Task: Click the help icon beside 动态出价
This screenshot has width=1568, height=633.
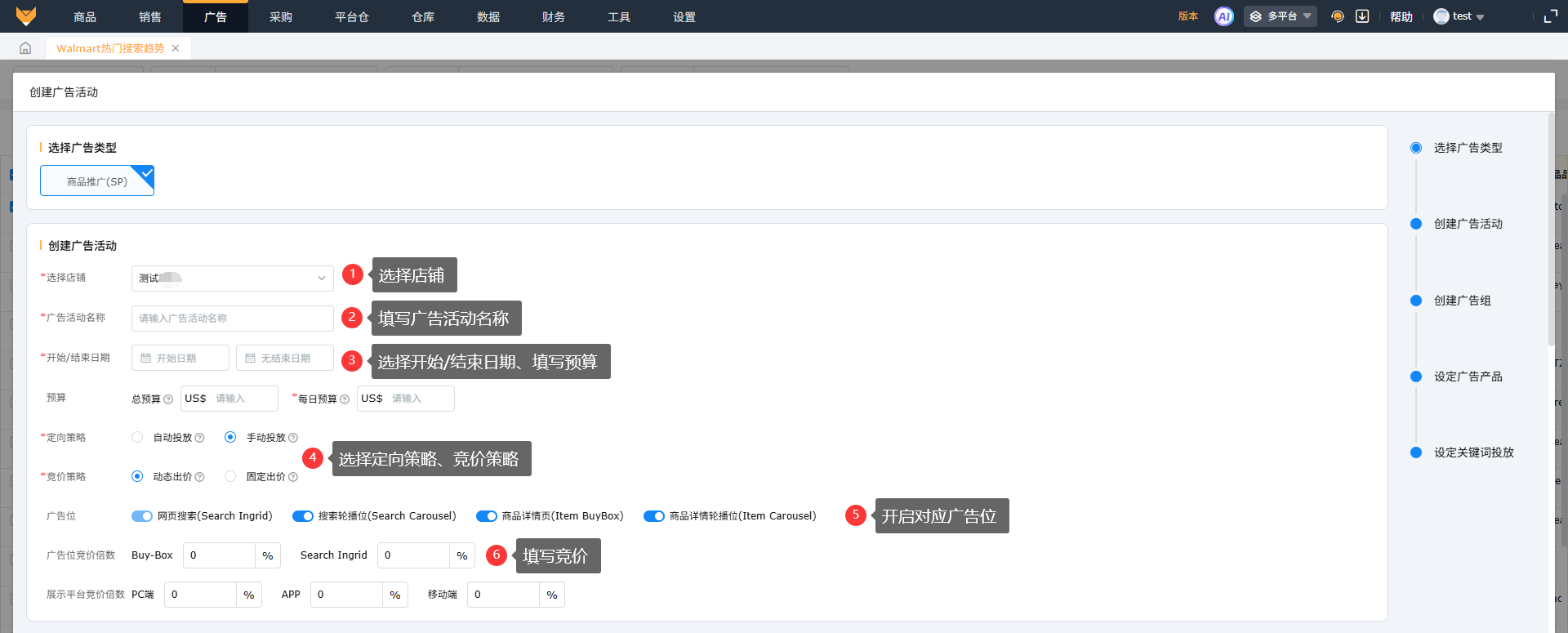Action: tap(200, 477)
